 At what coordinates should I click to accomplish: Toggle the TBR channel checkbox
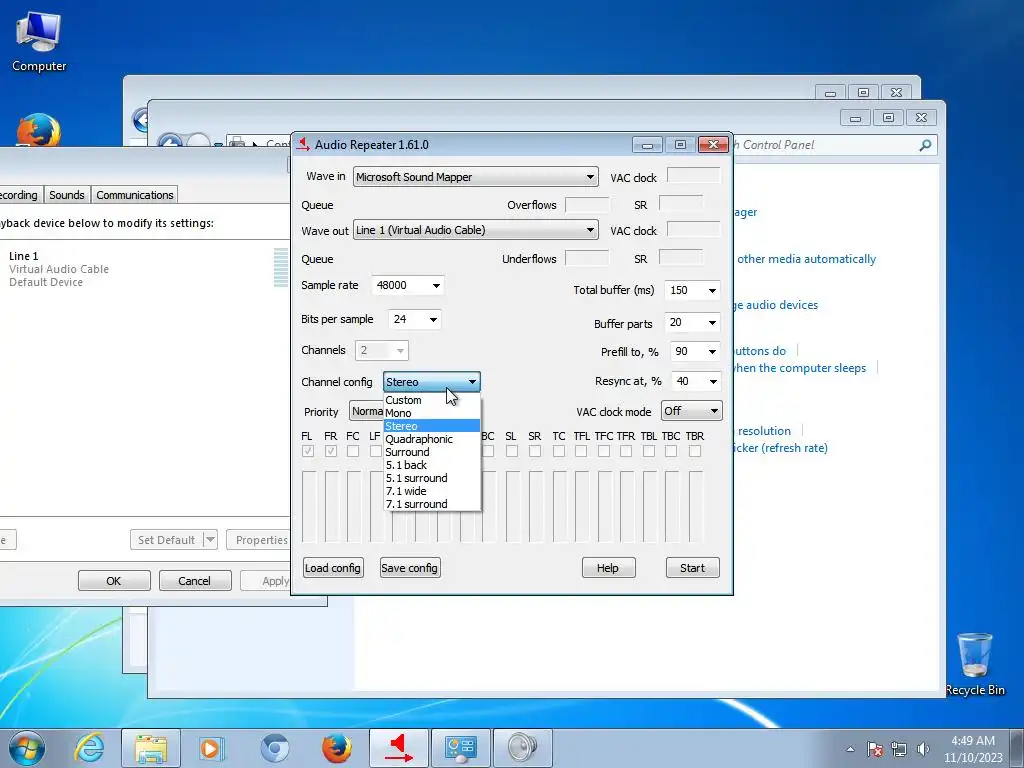tap(695, 451)
